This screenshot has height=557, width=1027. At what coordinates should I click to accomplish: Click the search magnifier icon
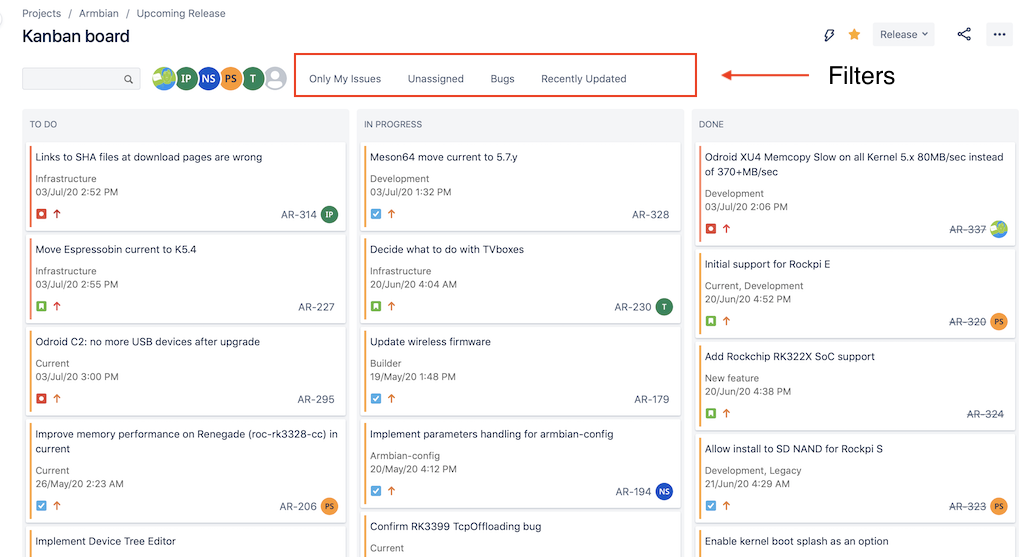[x=128, y=79]
